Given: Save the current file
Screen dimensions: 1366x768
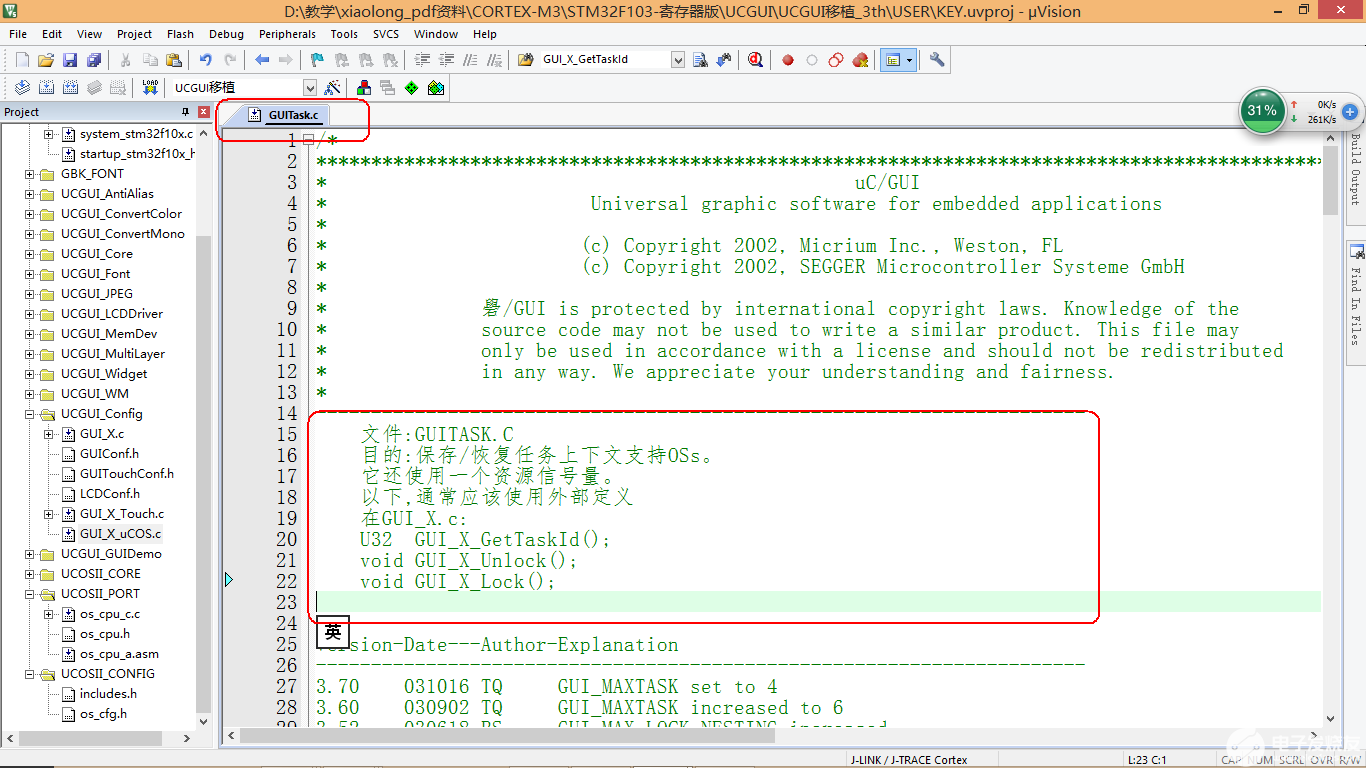Looking at the screenshot, I should (x=70, y=60).
